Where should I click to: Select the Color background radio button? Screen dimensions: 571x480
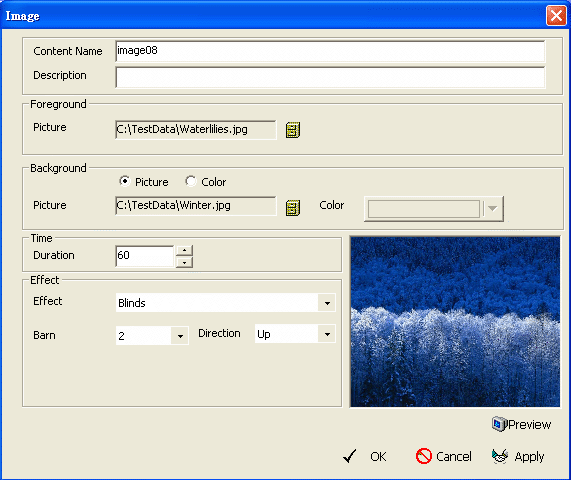point(190,181)
